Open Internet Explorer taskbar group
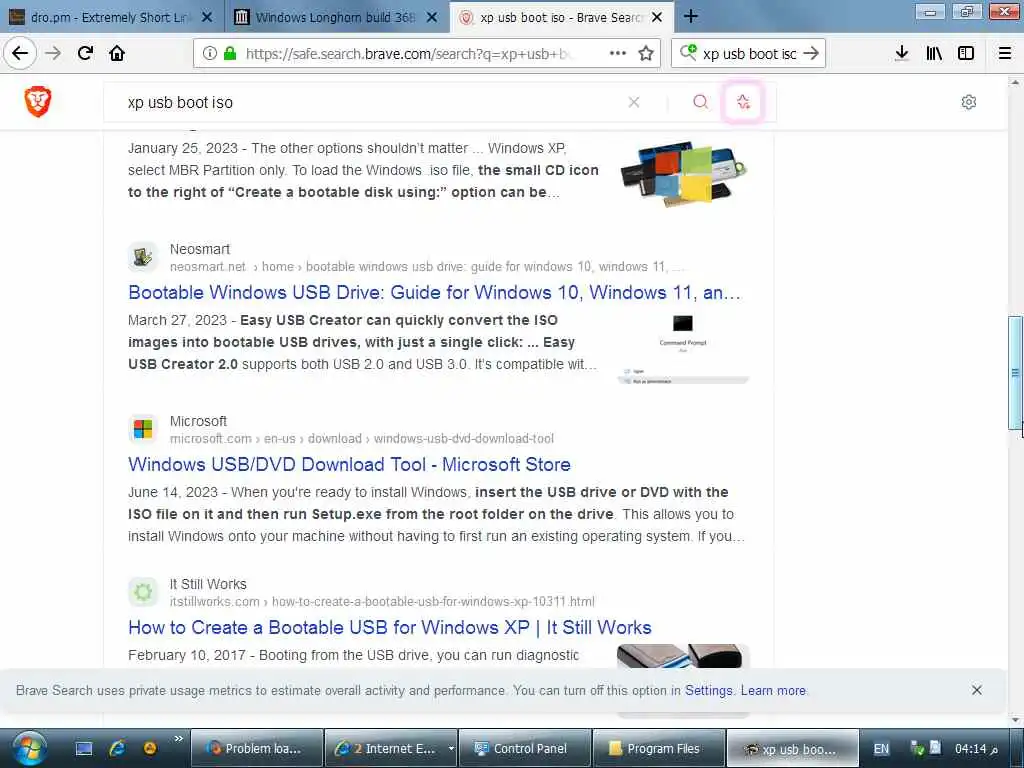This screenshot has height=768, width=1024. [x=385, y=748]
